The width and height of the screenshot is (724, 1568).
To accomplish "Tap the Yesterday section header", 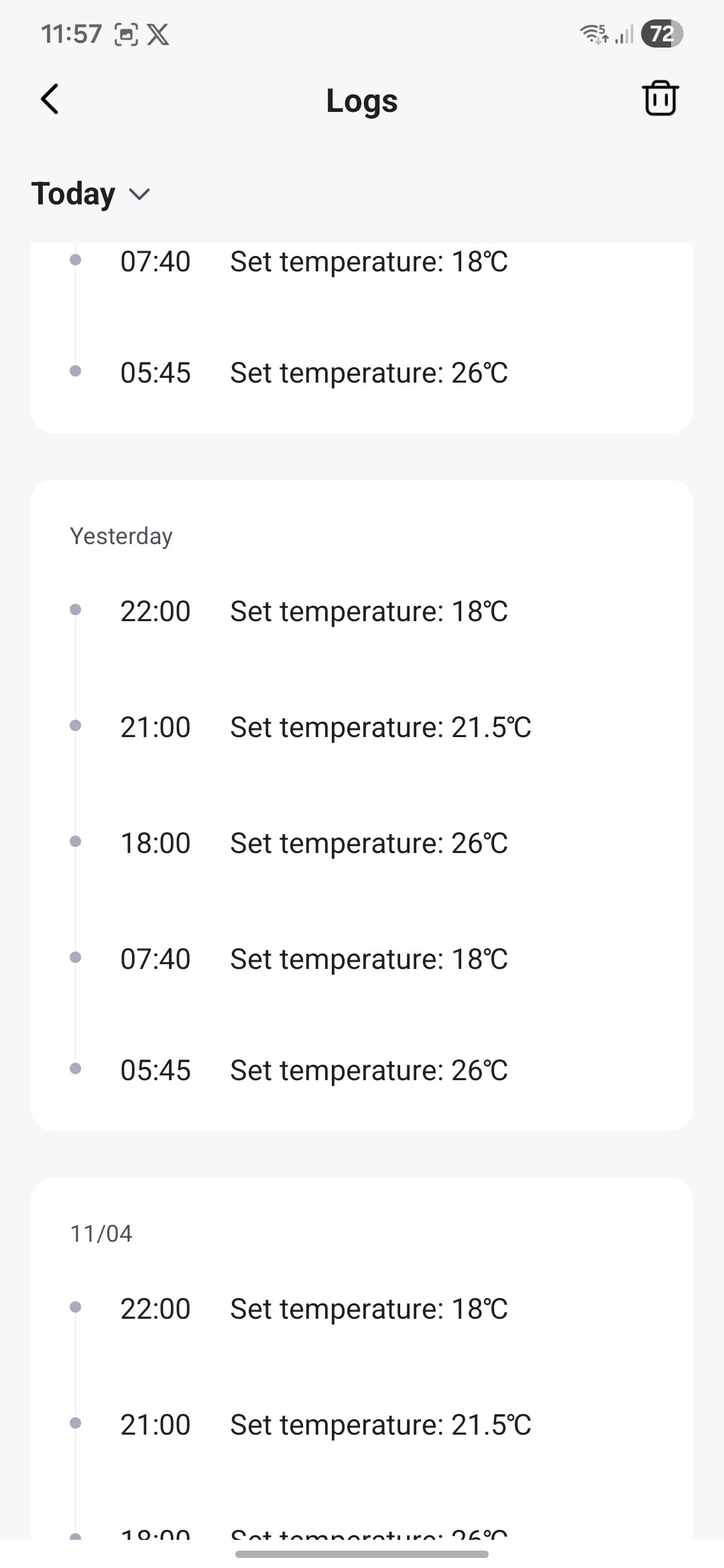I will pos(121,536).
